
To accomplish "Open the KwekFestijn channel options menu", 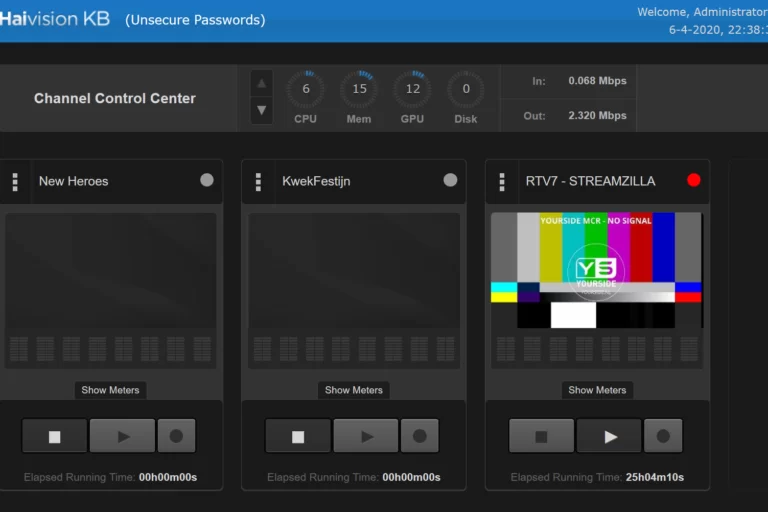I will (258, 182).
